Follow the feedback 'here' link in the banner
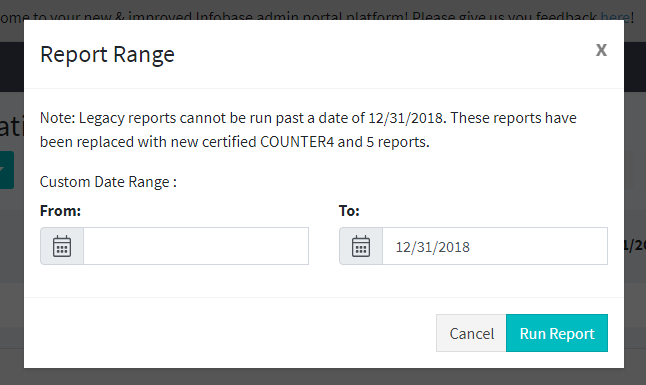This screenshot has height=385, width=646. pyautogui.click(x=615, y=16)
